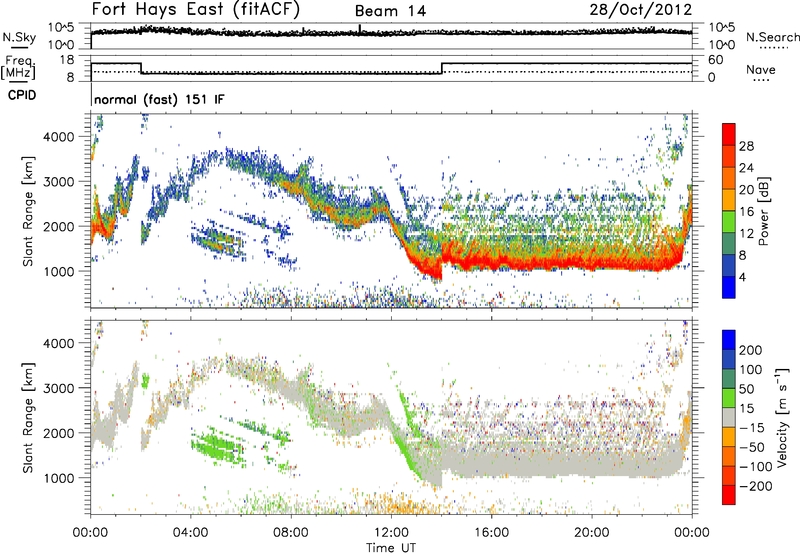Click the '12' Power colorbar tick label

[746, 234]
